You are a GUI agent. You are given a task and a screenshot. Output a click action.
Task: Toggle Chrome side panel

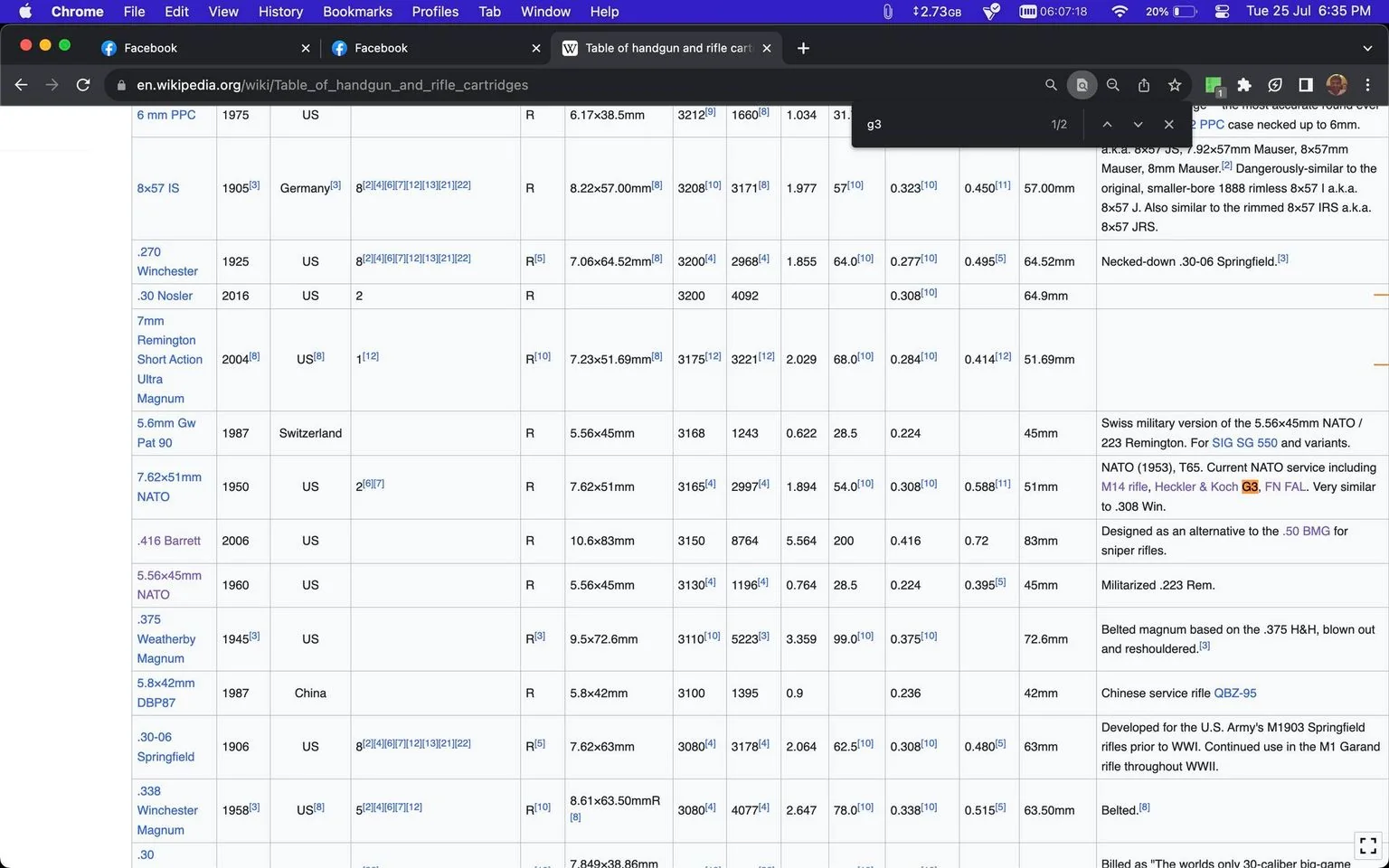tap(1306, 85)
